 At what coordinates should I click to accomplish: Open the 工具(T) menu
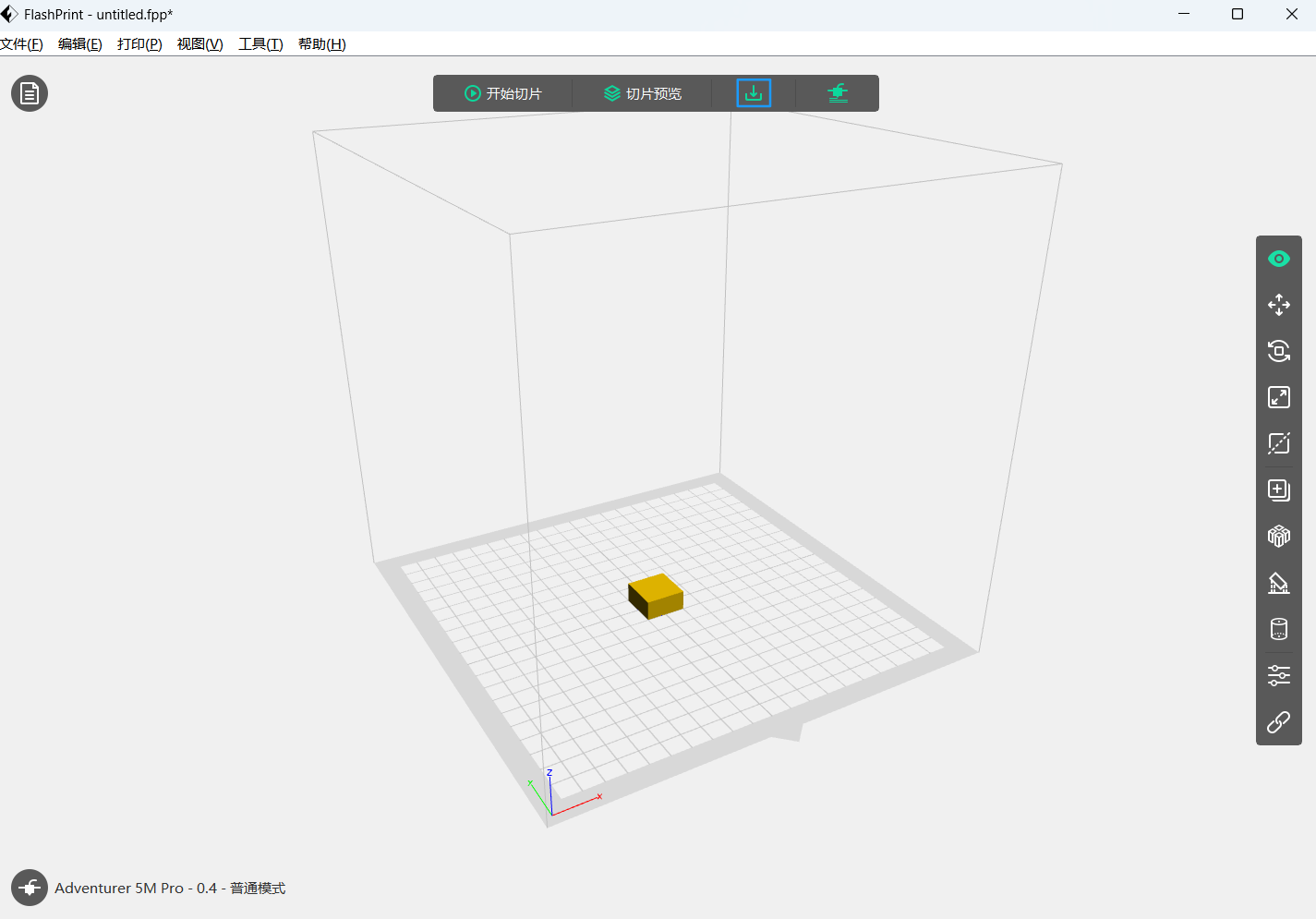coord(260,44)
